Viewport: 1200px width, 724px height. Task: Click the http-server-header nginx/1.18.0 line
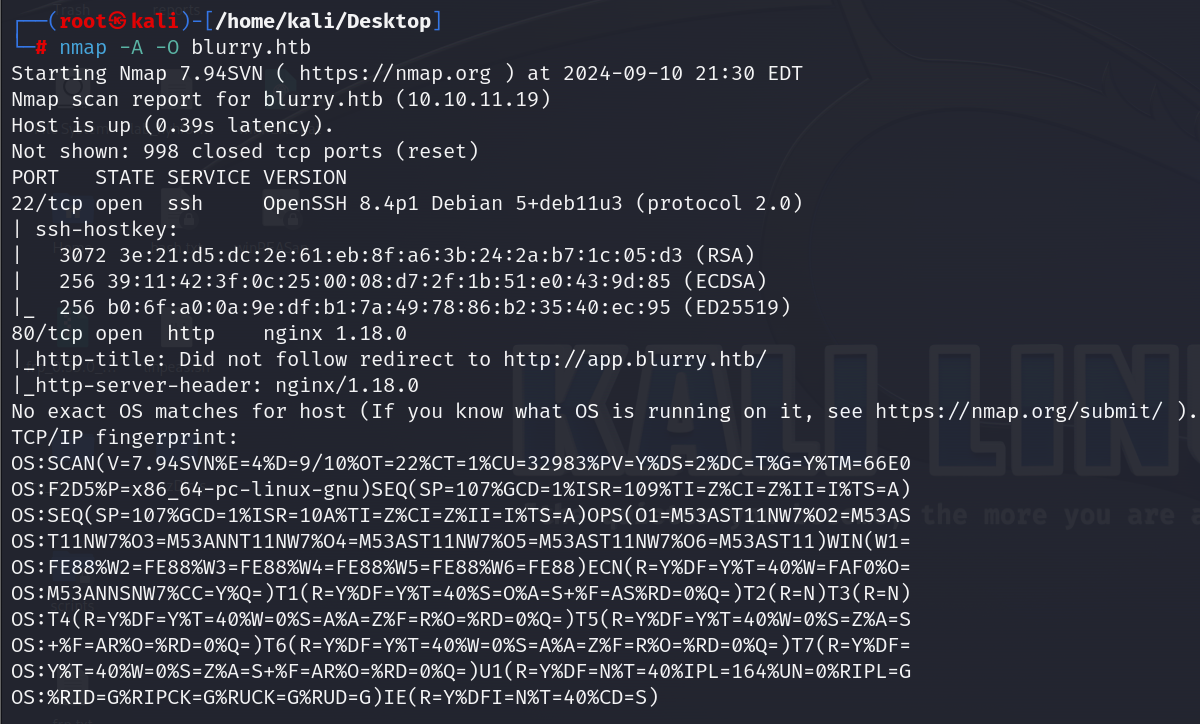tap(215, 385)
